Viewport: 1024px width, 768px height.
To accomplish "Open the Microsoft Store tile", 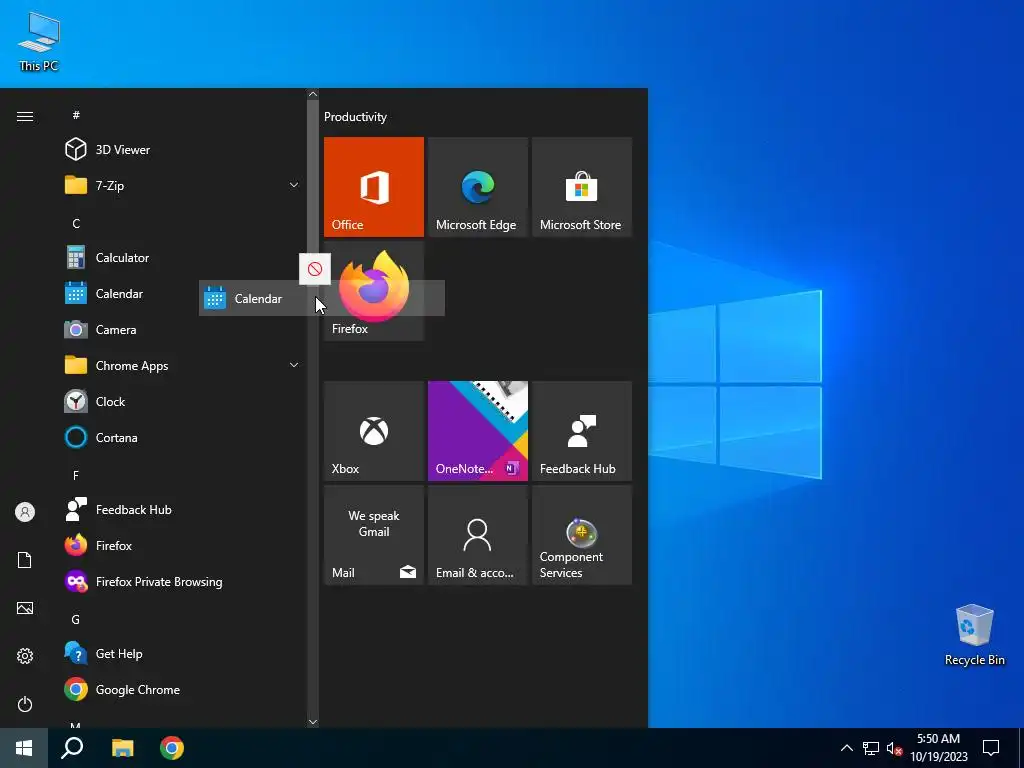I will (582, 187).
